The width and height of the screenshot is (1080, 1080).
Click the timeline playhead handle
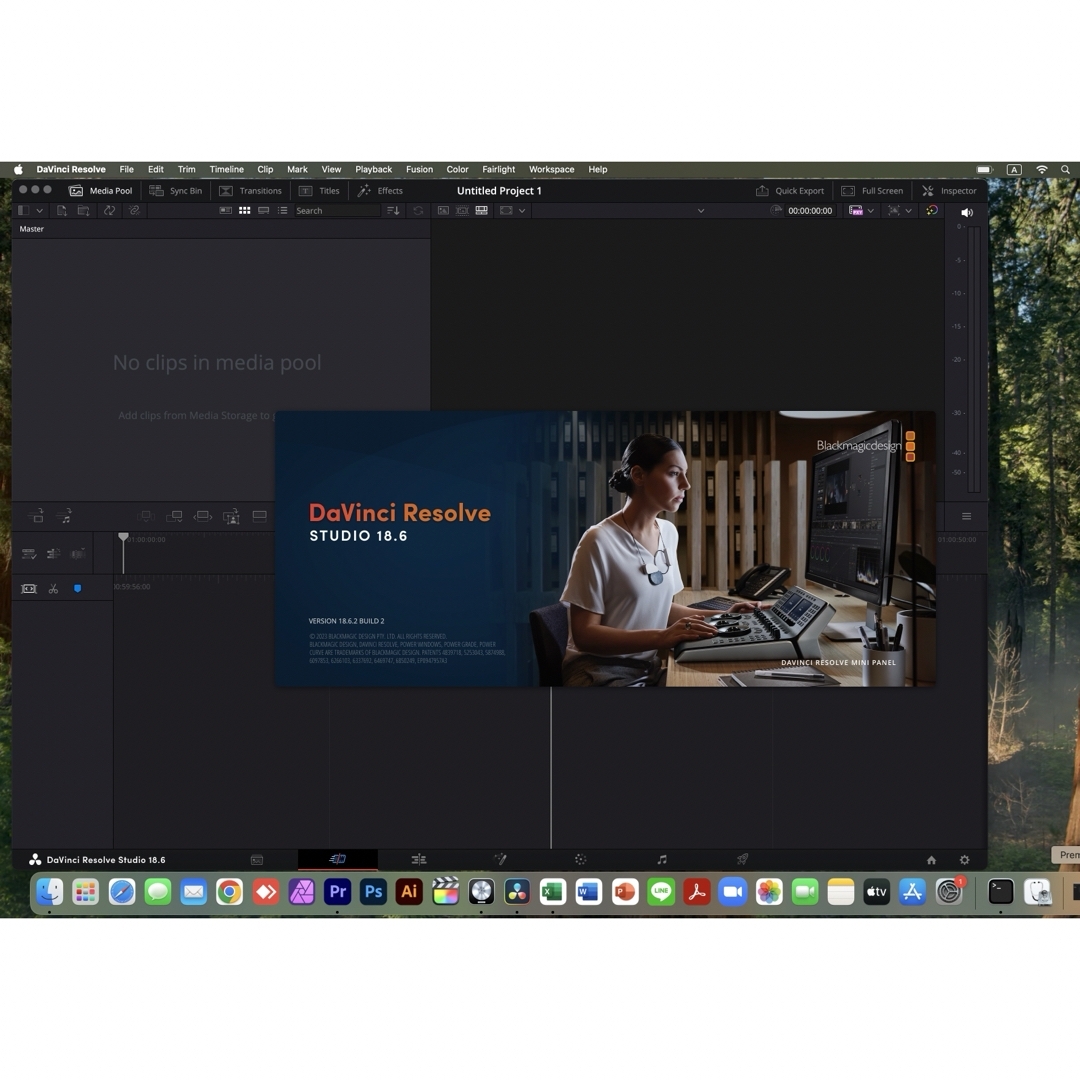point(123,537)
